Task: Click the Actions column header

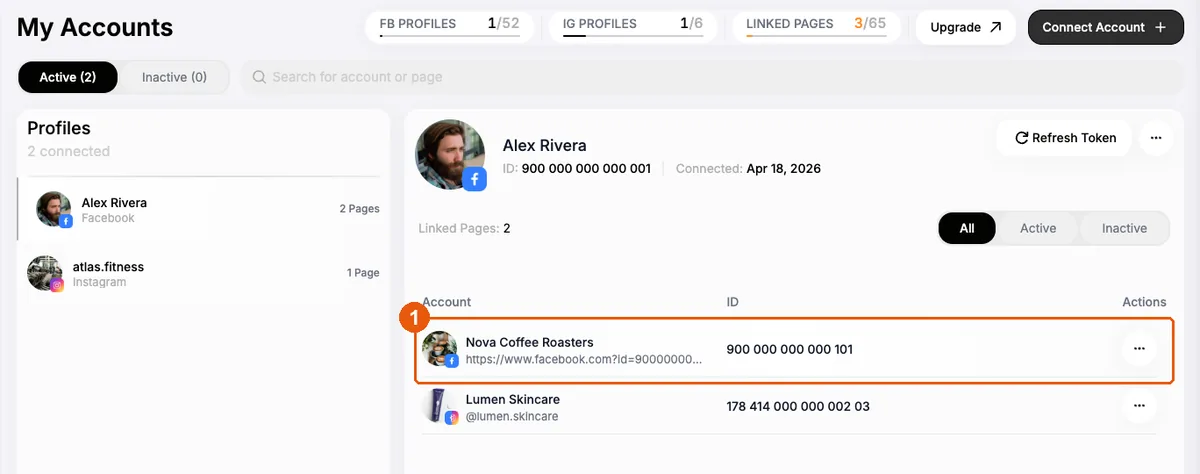Action: (x=1144, y=302)
